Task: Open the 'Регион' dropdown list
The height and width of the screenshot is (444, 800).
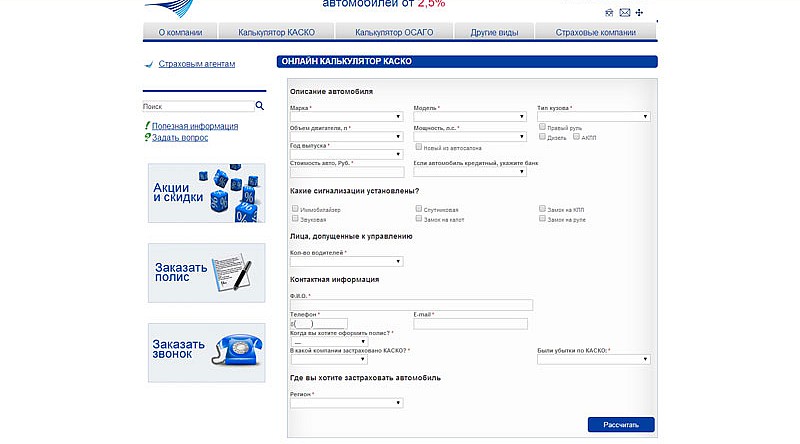Action: (x=346, y=403)
